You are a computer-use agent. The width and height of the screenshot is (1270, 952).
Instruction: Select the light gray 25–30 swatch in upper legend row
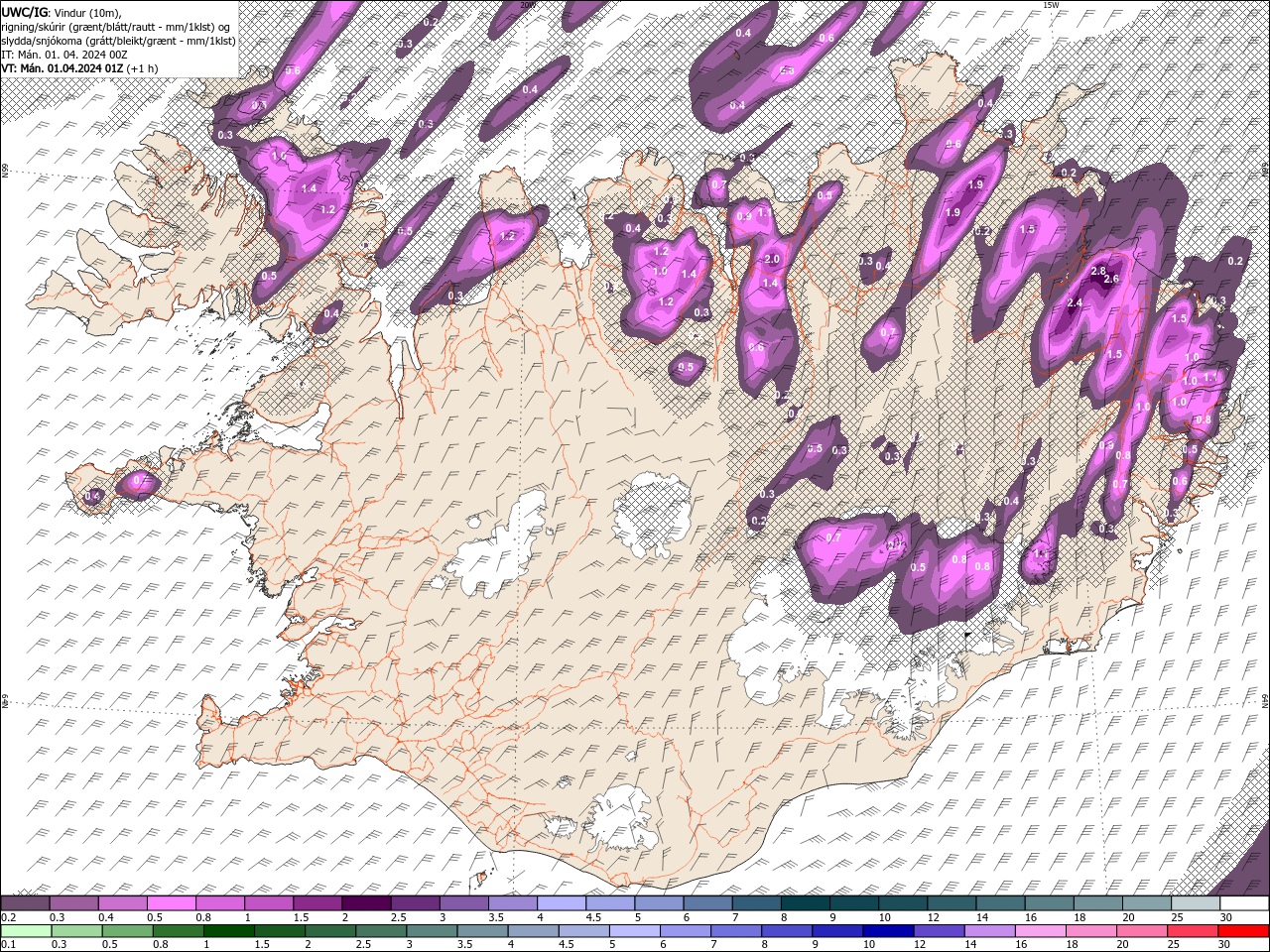click(1197, 903)
